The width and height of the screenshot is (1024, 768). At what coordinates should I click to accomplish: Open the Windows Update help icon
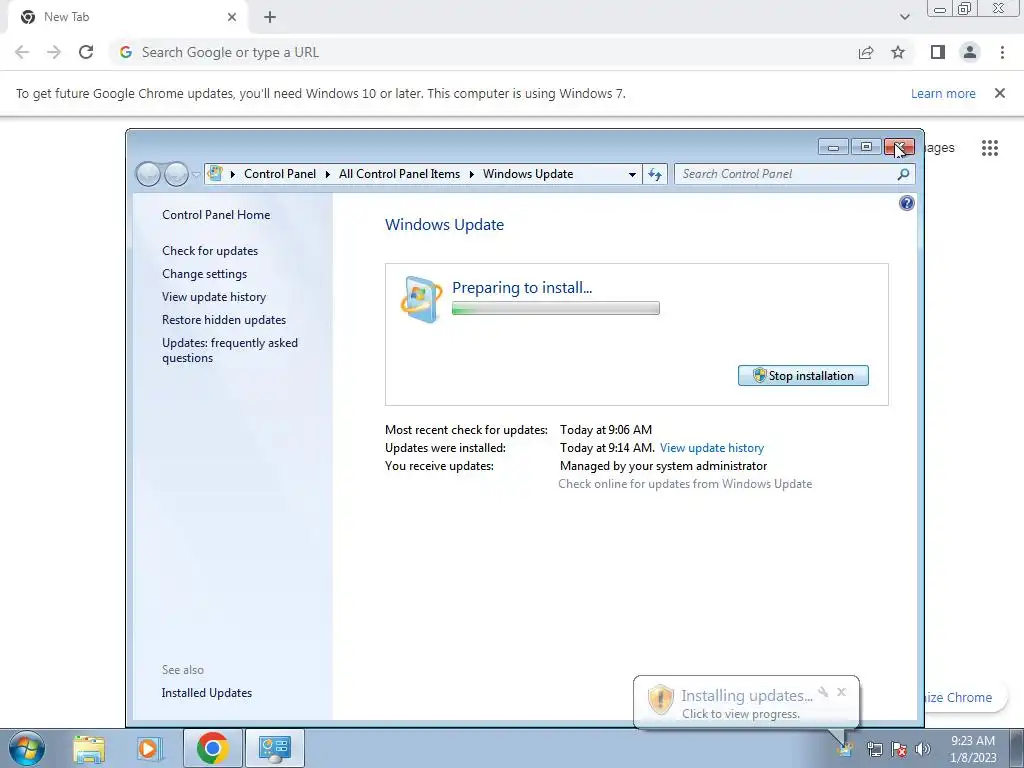coord(906,203)
